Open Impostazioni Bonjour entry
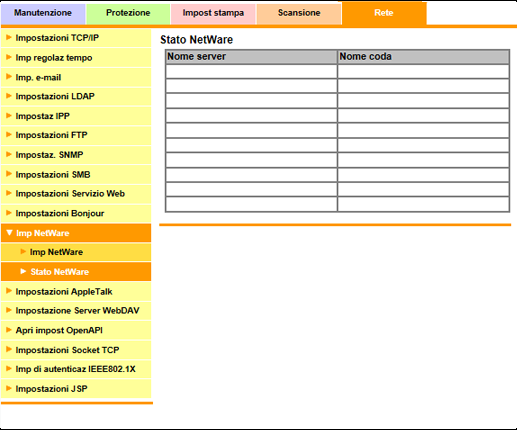This screenshot has width=517, height=430. coord(76,213)
